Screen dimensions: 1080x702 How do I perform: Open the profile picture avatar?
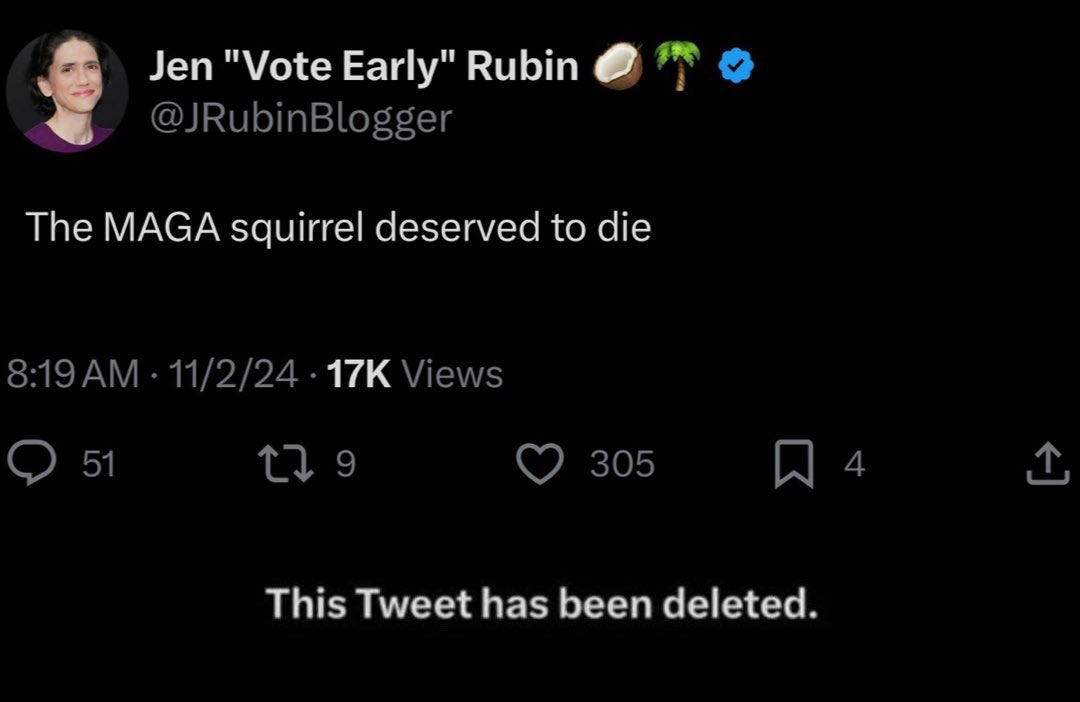click(x=67, y=91)
